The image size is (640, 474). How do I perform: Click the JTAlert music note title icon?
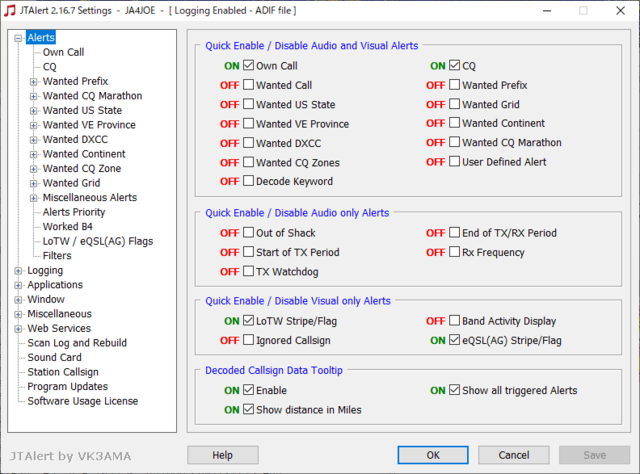pyautogui.click(x=9, y=11)
